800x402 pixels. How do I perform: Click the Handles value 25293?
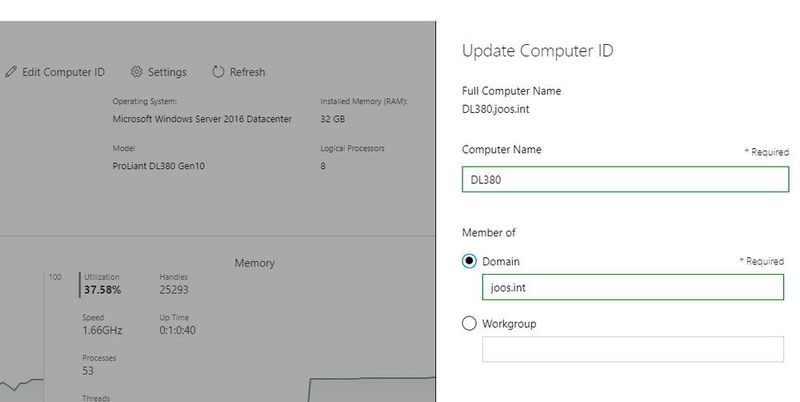[x=174, y=290]
